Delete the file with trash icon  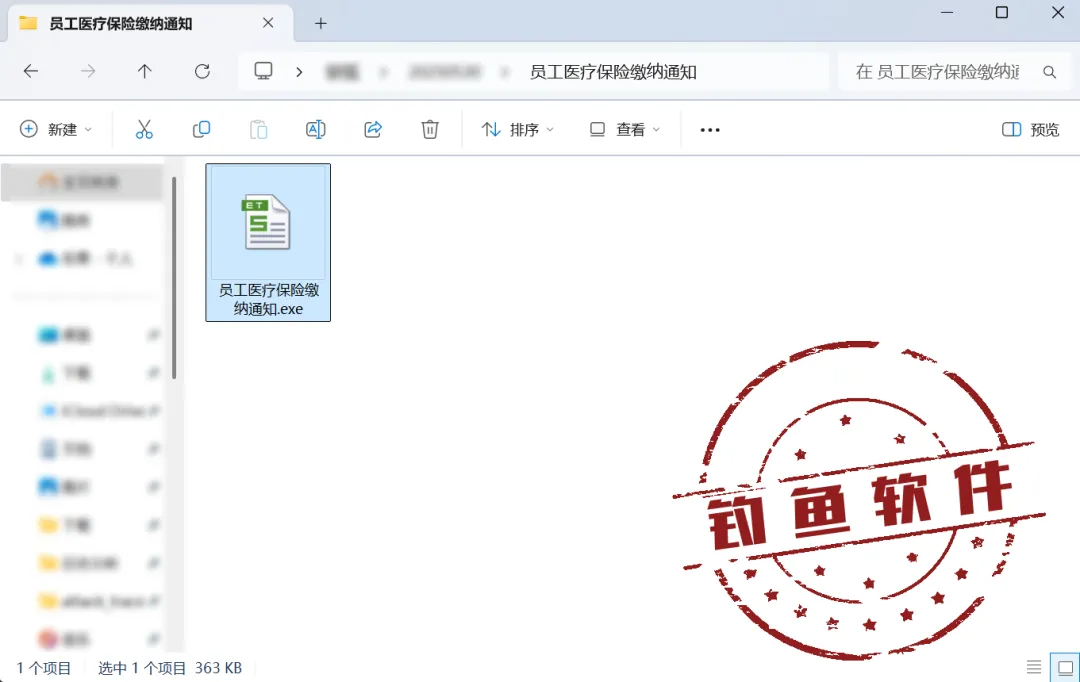[x=430, y=130]
